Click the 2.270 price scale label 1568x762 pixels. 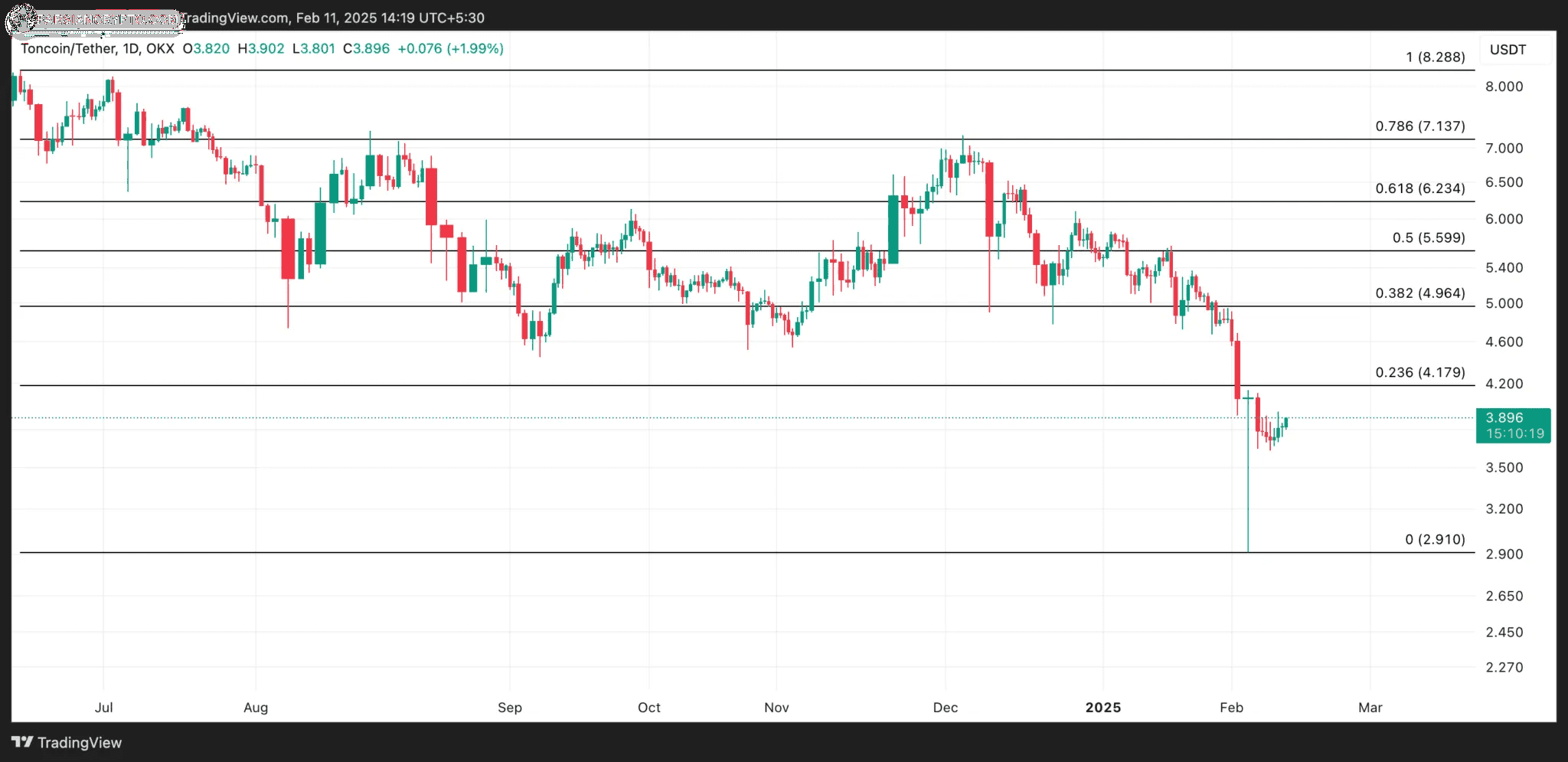1504,668
